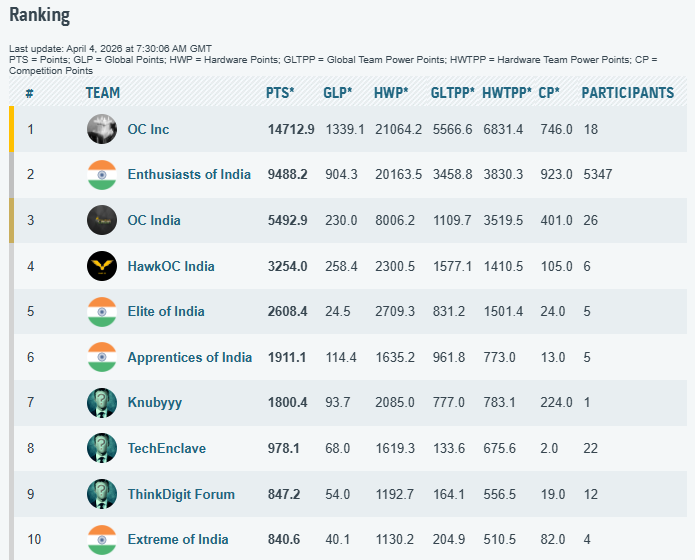The width and height of the screenshot is (695, 560).
Task: Click the Enthusiasts of India flag avatar
Action: click(x=102, y=175)
